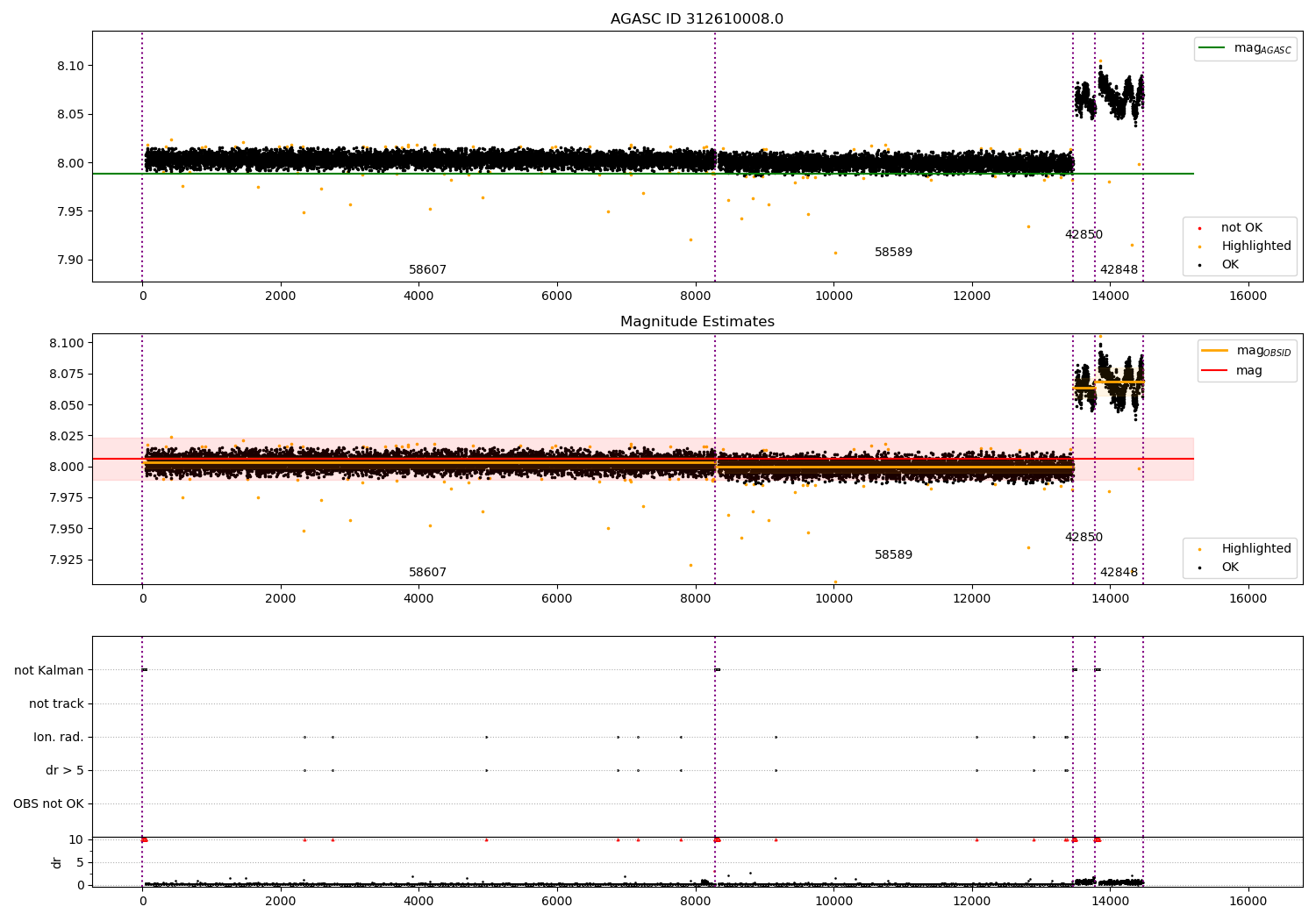
Task: Click the 8.000 y-axis tick label
Action: coord(67,467)
